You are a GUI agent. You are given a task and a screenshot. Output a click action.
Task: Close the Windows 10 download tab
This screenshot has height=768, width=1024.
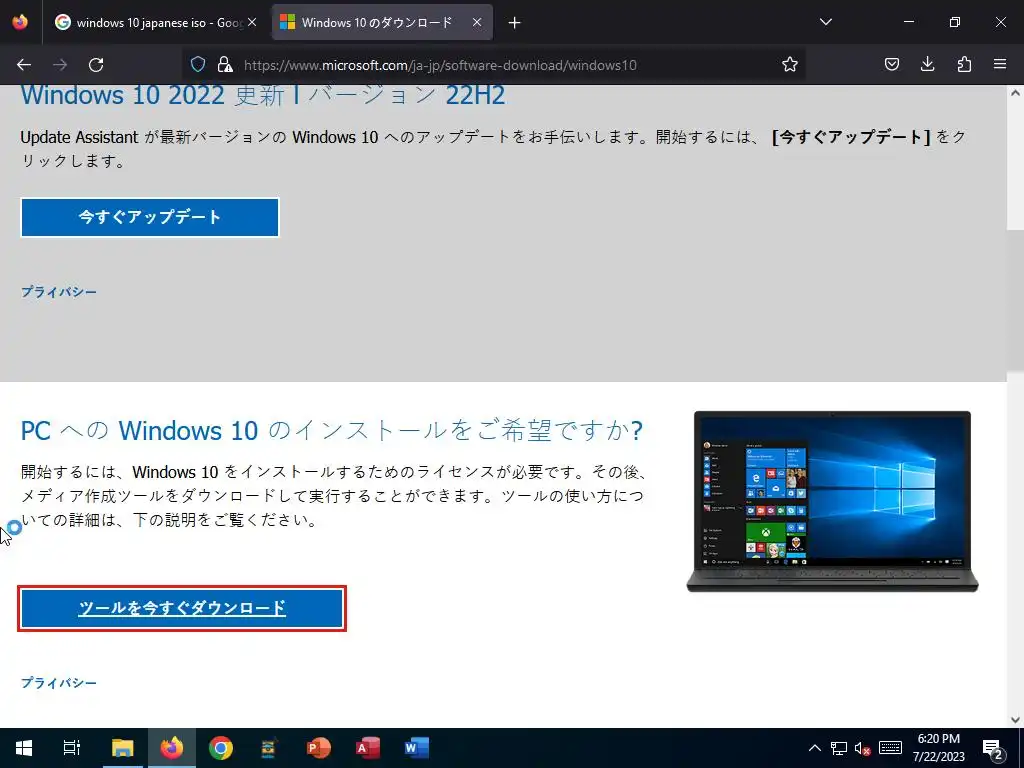pos(477,22)
